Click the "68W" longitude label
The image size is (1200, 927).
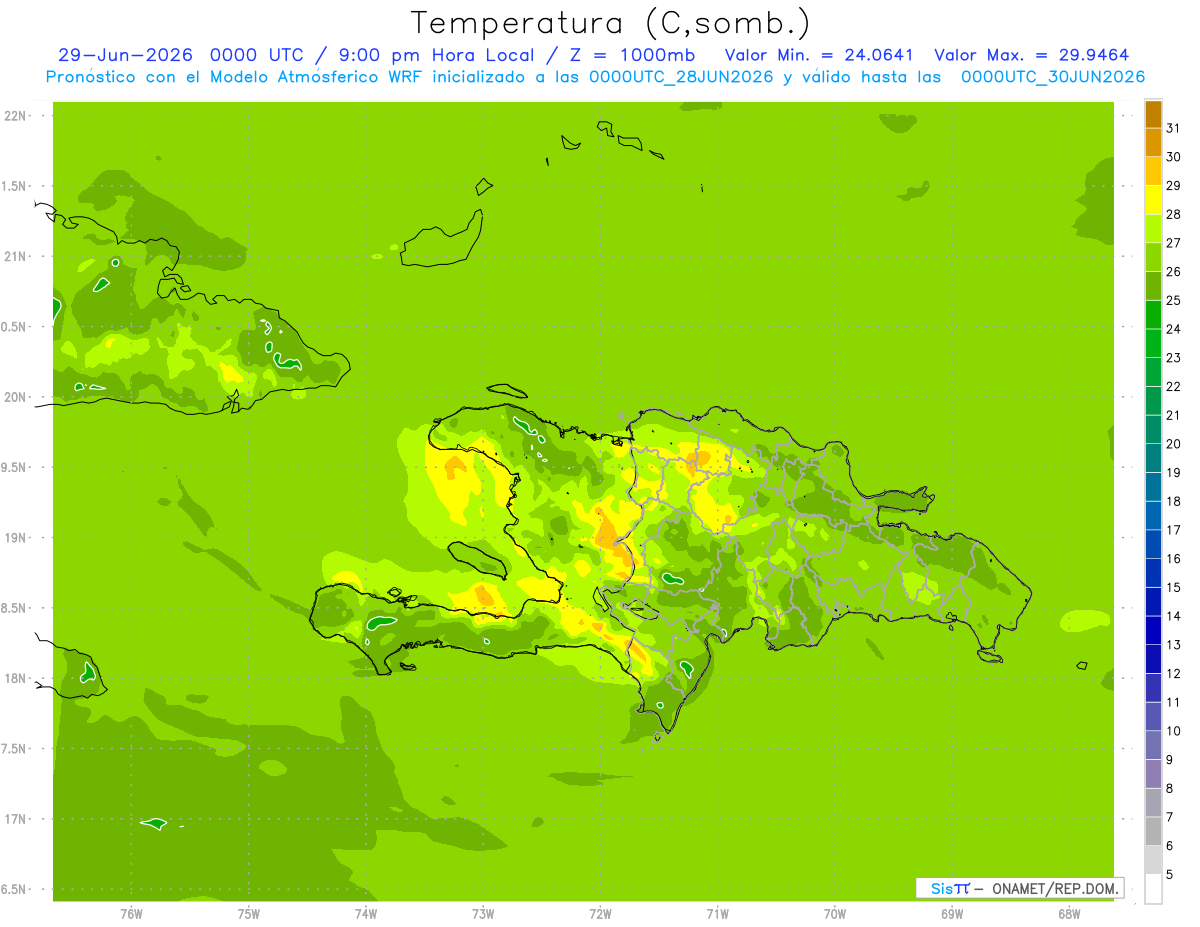click(1069, 914)
